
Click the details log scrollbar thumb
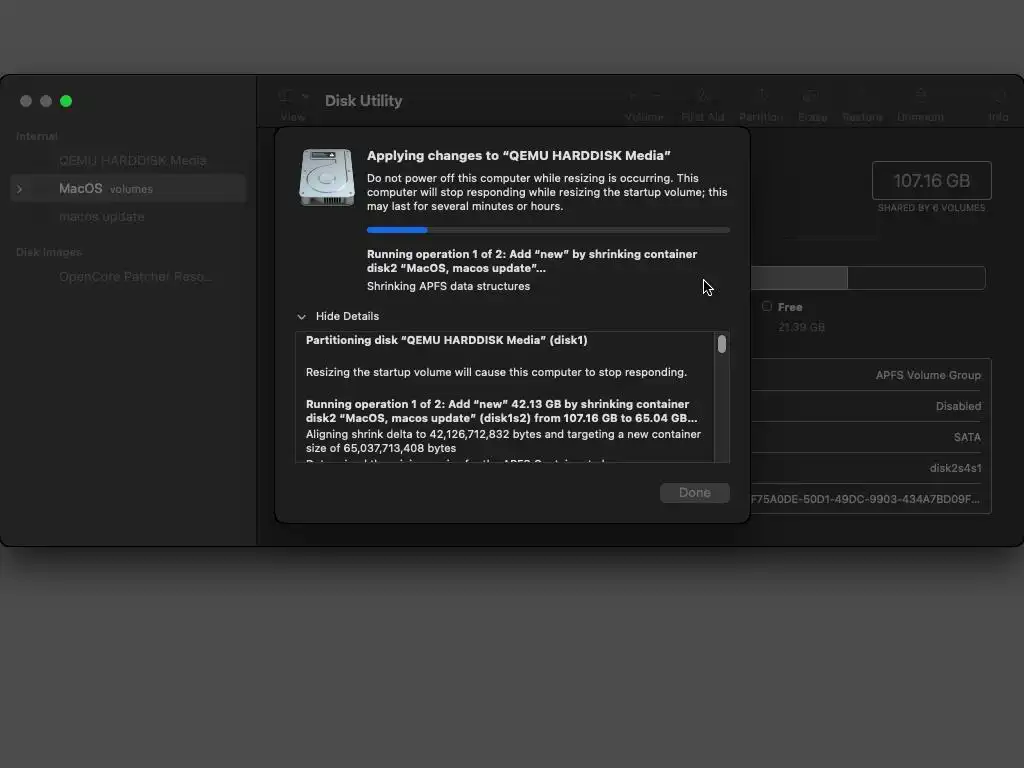point(722,344)
